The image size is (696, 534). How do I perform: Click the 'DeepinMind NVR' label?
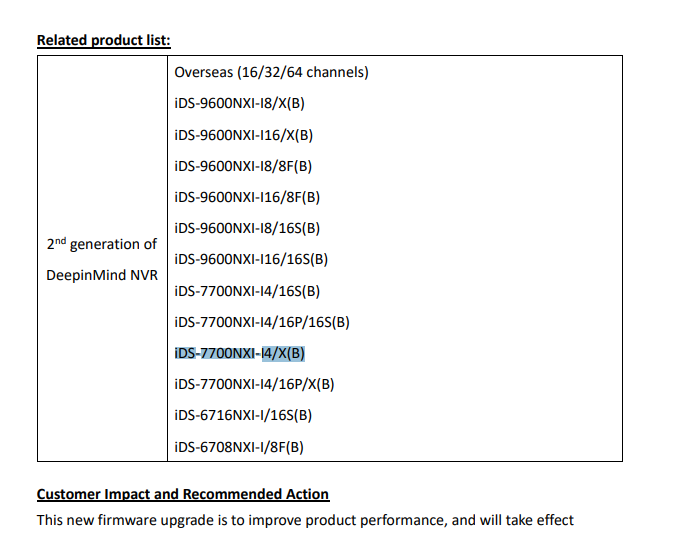102,275
